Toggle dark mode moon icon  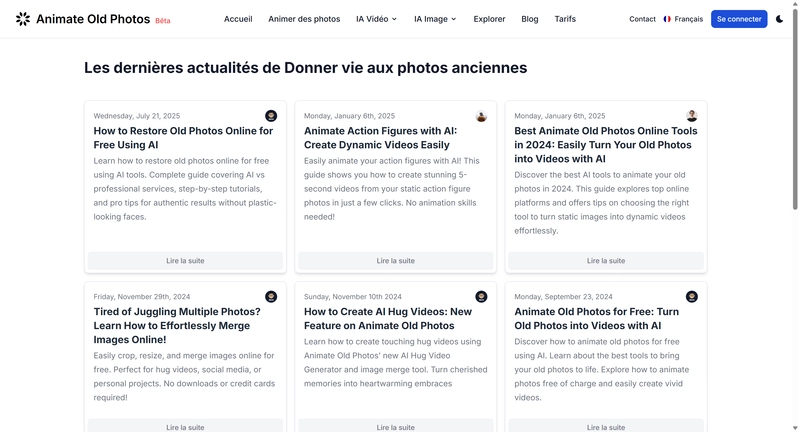pyautogui.click(x=779, y=19)
